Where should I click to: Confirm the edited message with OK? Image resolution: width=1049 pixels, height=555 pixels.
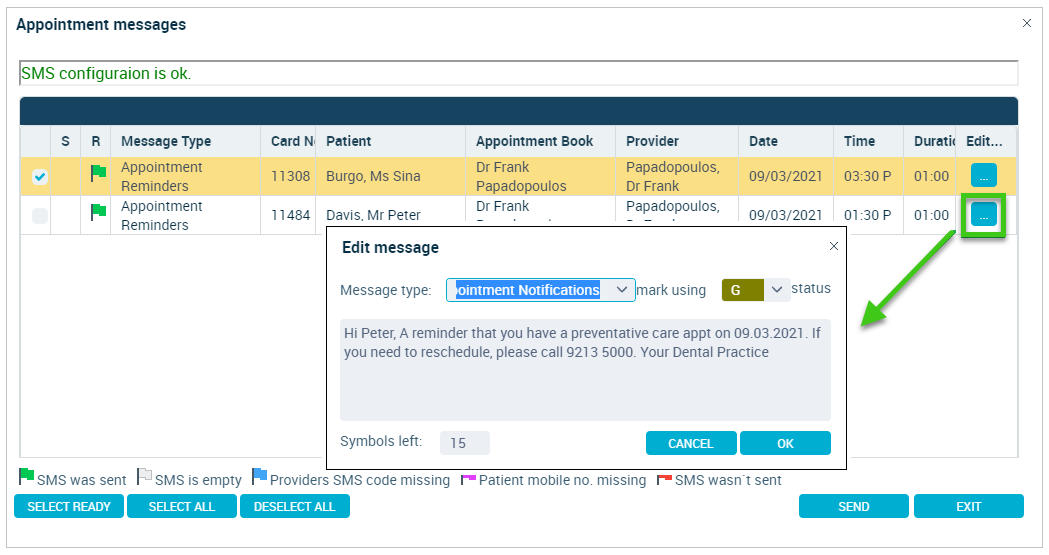coord(785,443)
